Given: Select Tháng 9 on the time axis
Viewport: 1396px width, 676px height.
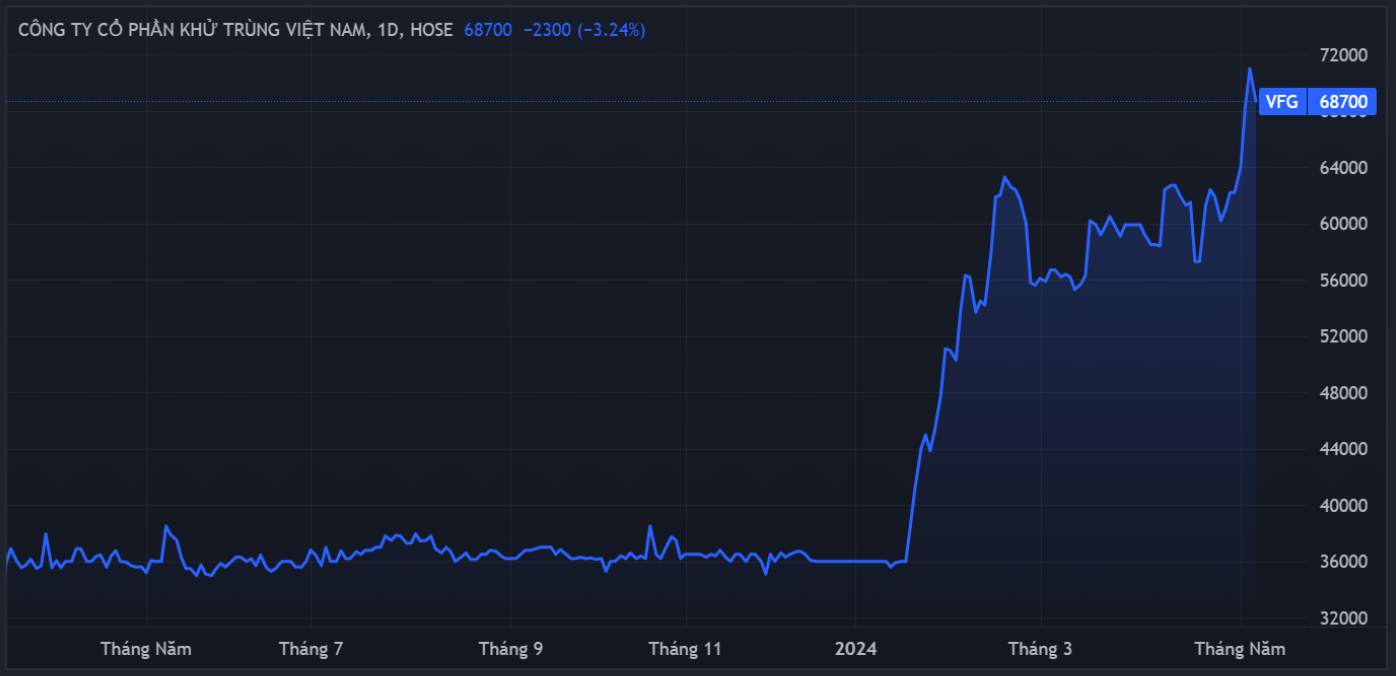Looking at the screenshot, I should click(511, 649).
